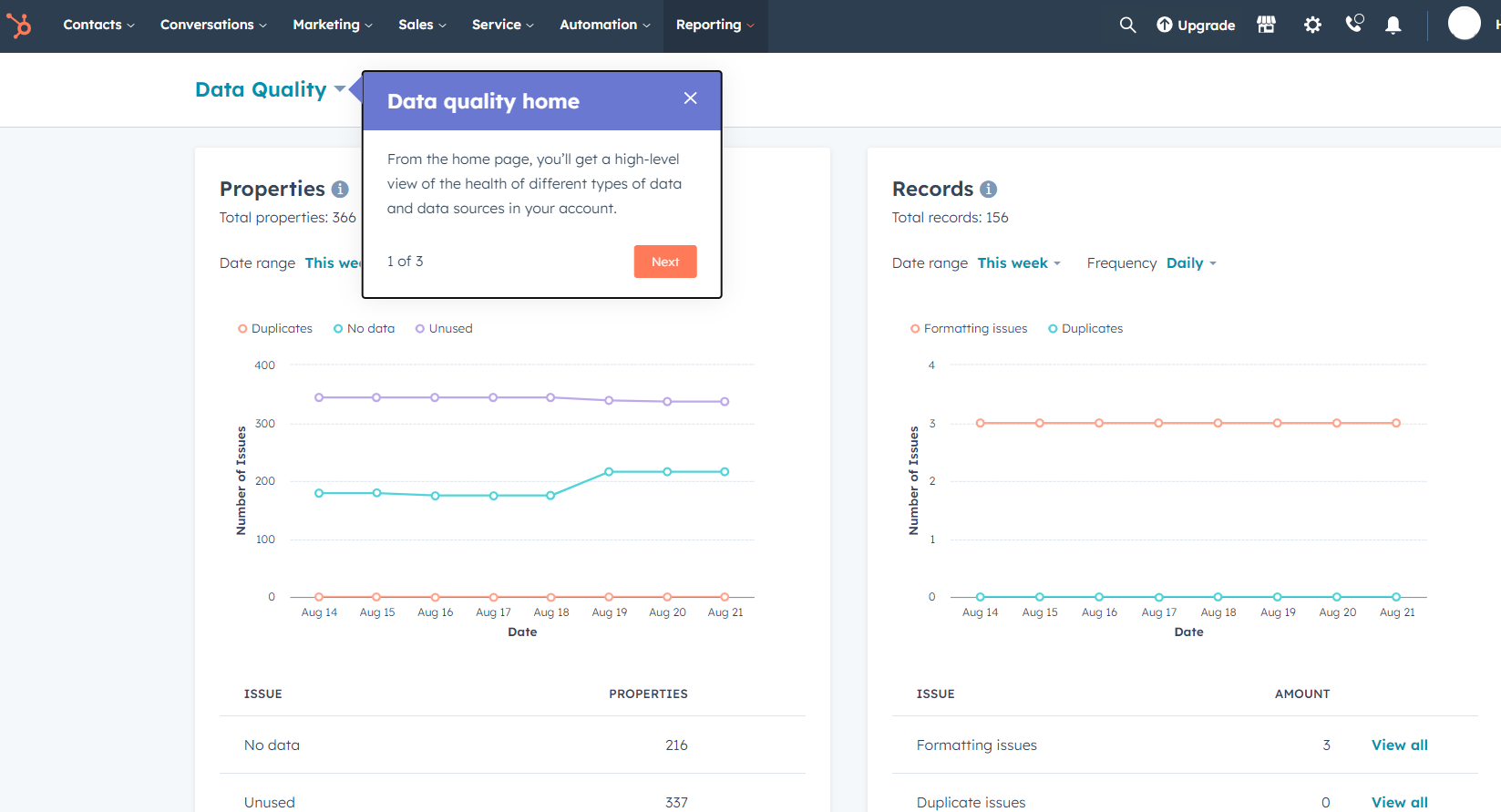The height and width of the screenshot is (812, 1501).
Task: Toggle Duplicates series in Properties chart legend
Action: (275, 329)
